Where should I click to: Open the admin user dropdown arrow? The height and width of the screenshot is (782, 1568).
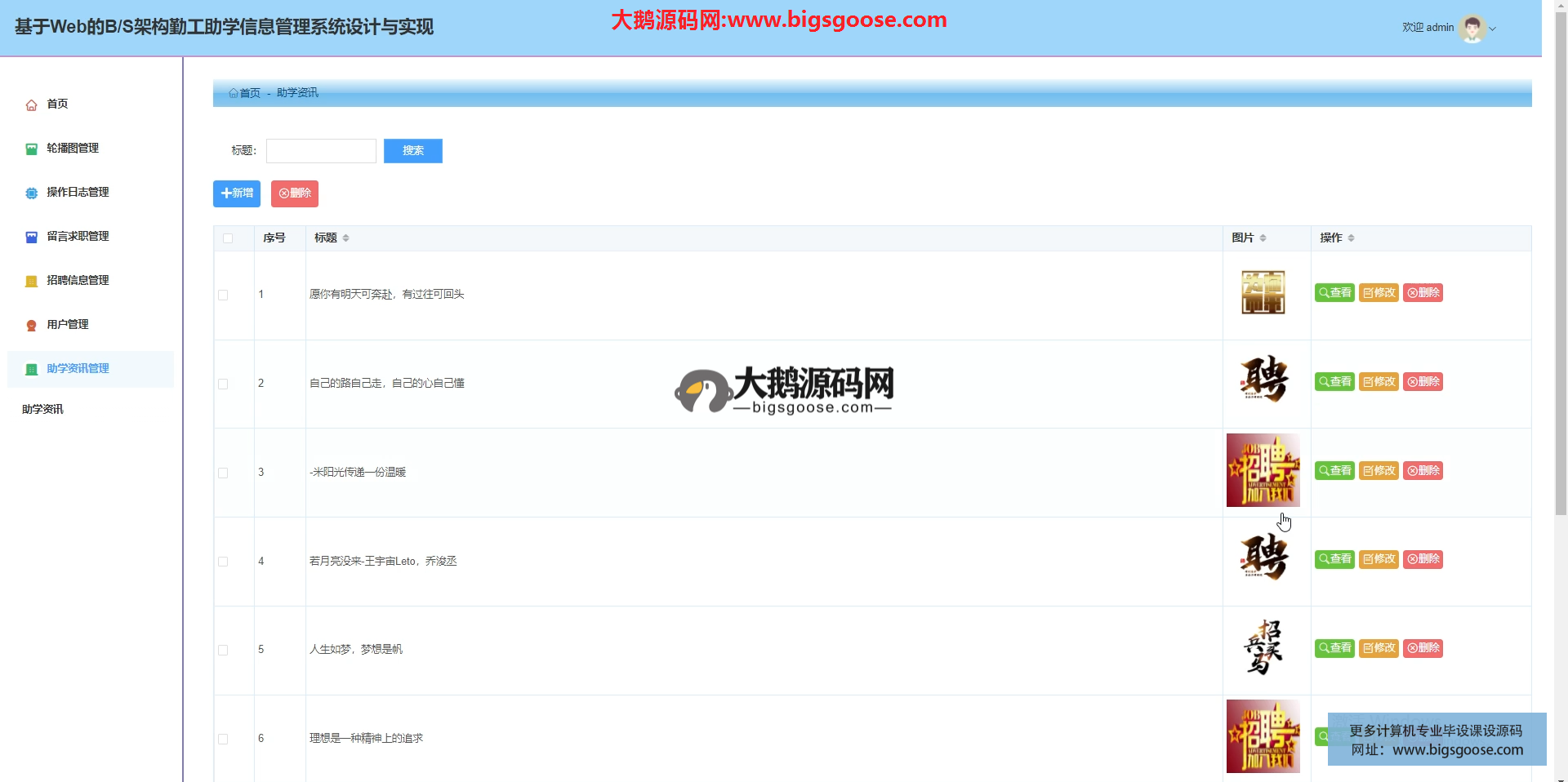[x=1493, y=29]
